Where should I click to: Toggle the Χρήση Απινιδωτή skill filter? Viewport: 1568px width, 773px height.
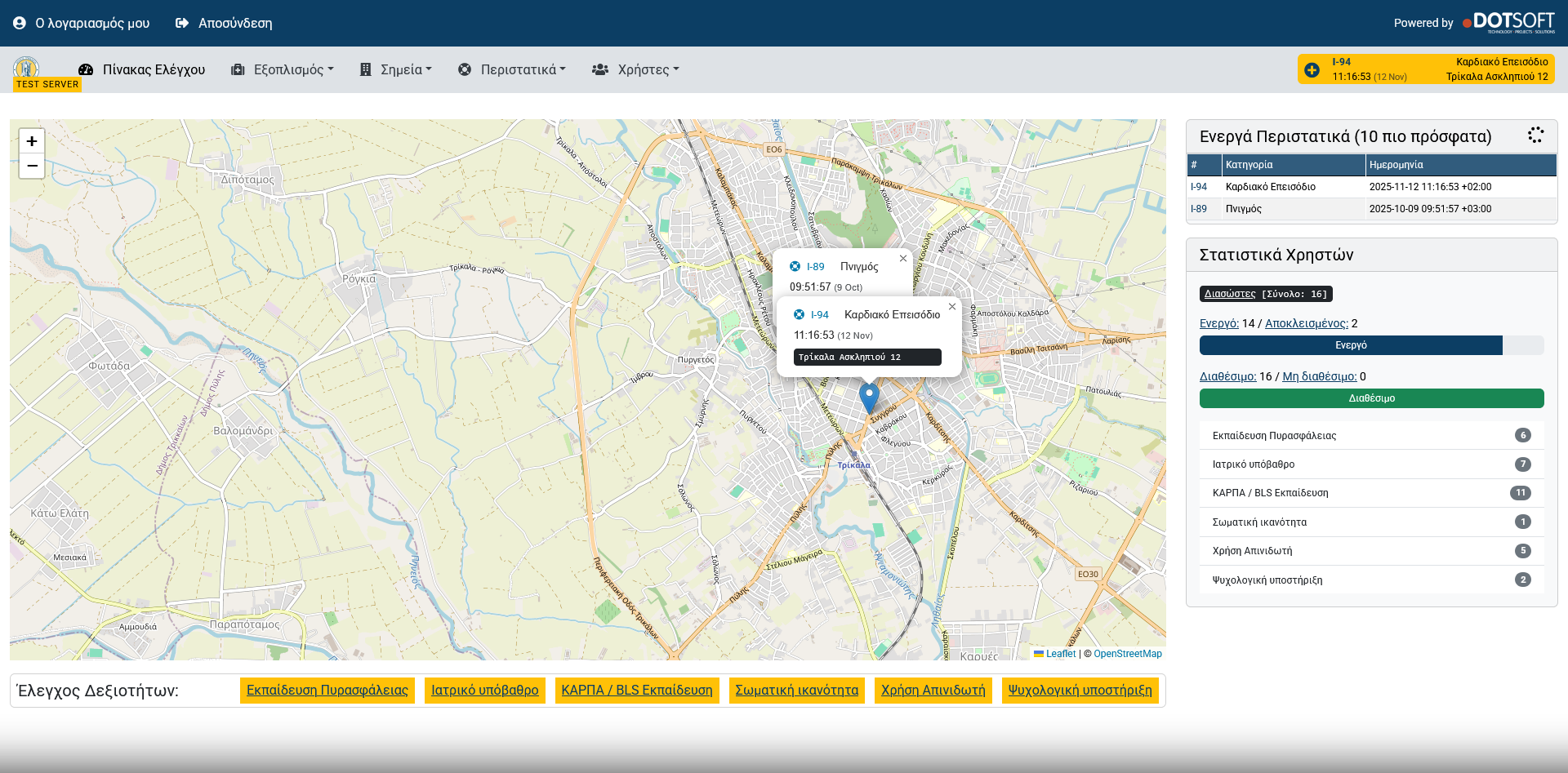click(x=933, y=691)
